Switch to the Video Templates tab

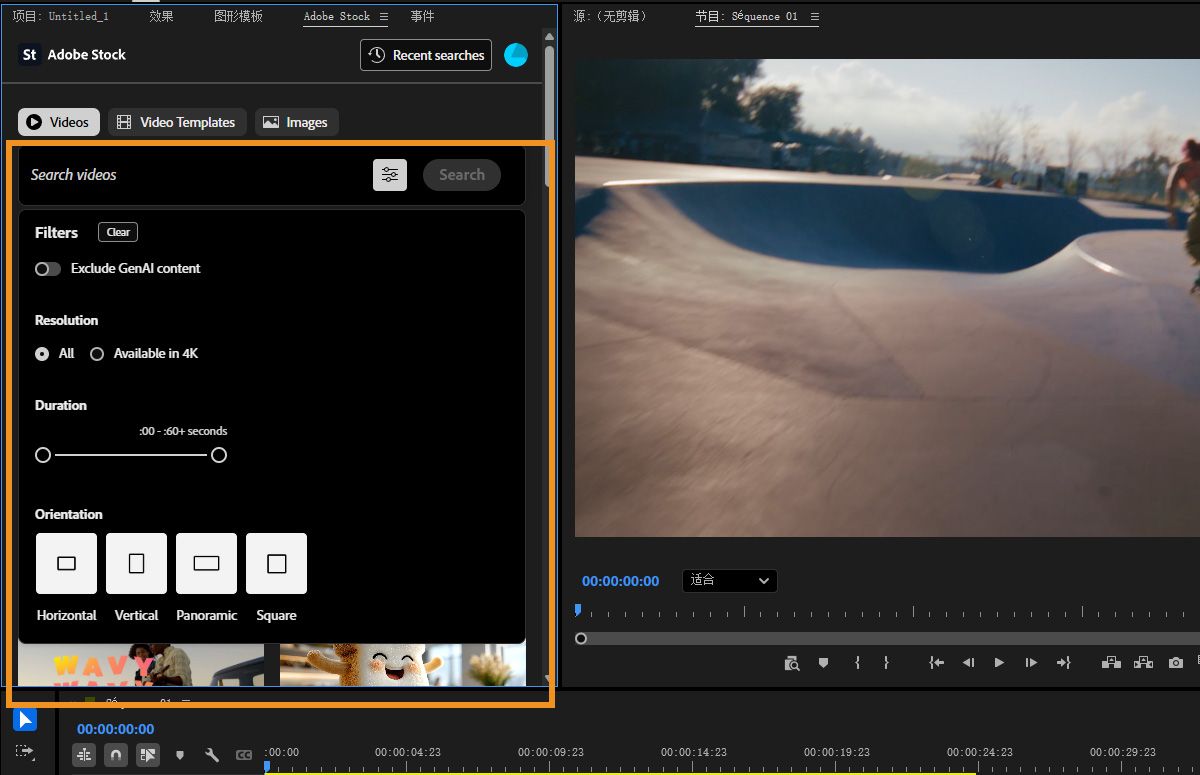(177, 121)
